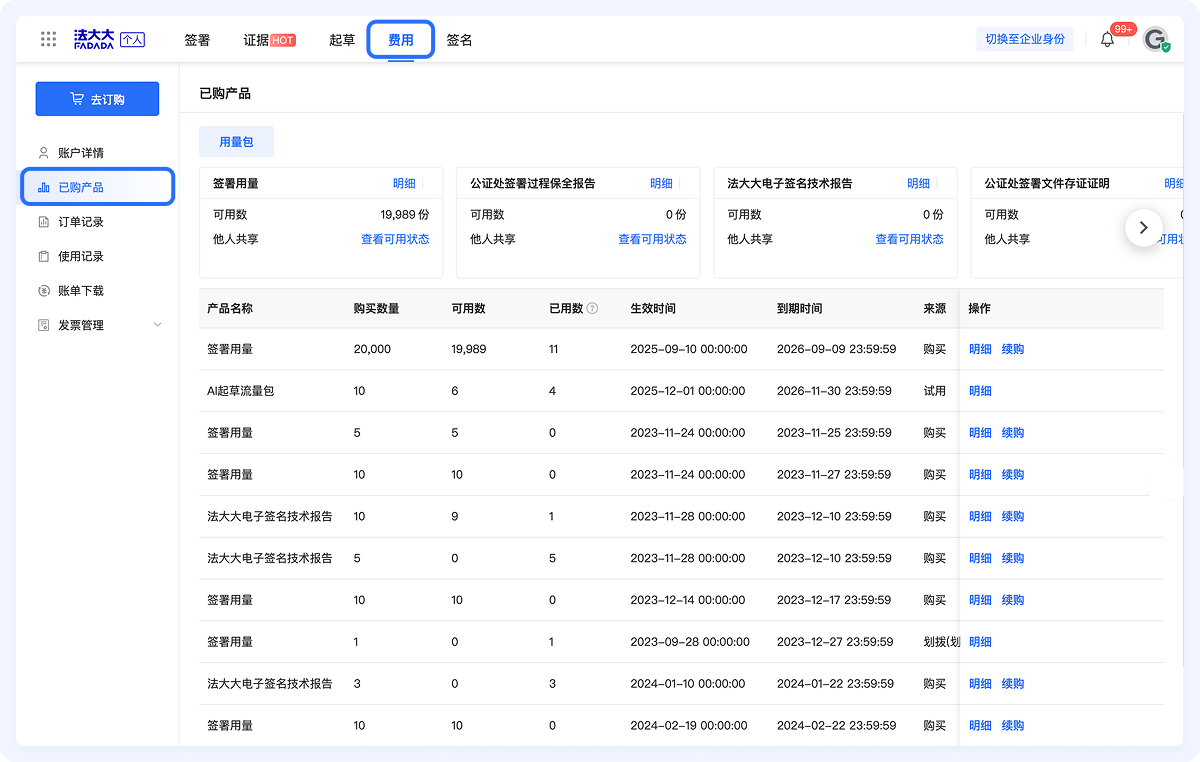Select the 起草 top navigation tab
This screenshot has height=762, width=1200.
(342, 40)
